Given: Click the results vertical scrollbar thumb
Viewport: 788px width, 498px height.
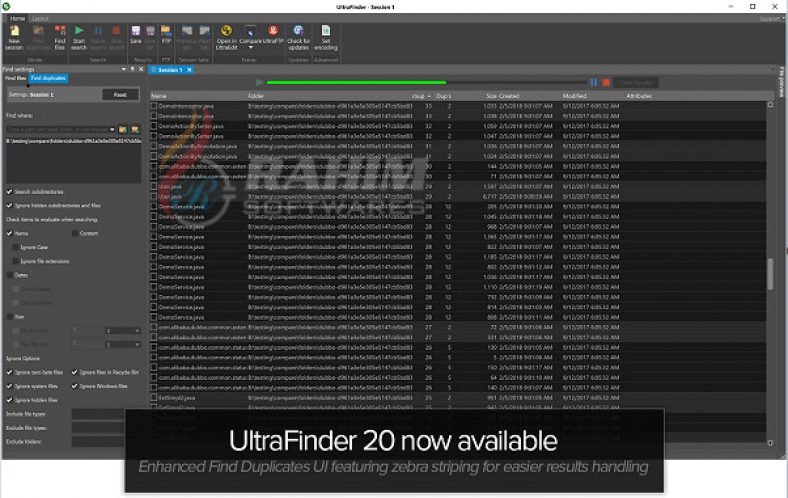Looking at the screenshot, I should pyautogui.click(x=770, y=274).
